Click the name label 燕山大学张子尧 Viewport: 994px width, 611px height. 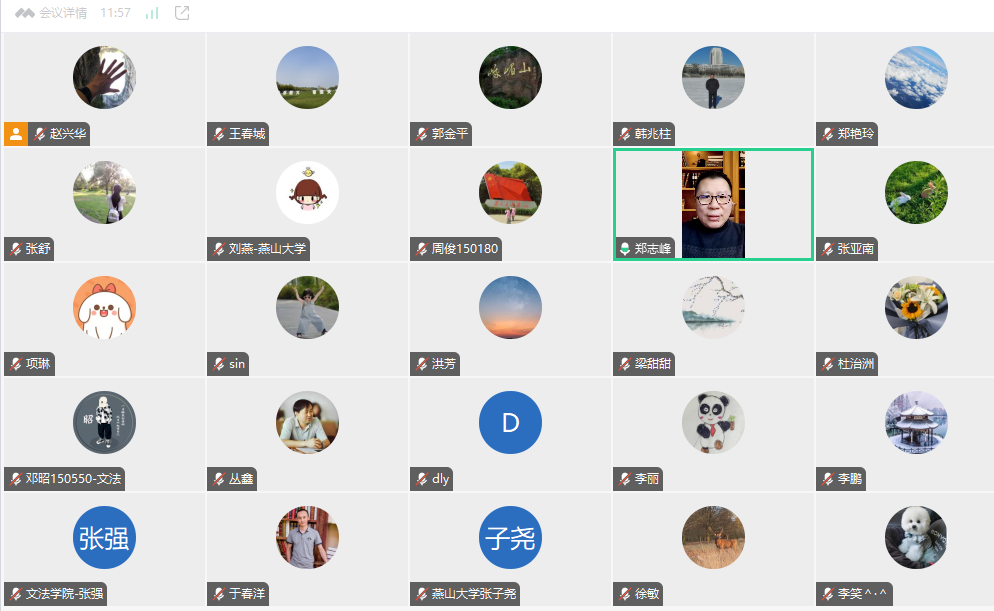(x=474, y=594)
